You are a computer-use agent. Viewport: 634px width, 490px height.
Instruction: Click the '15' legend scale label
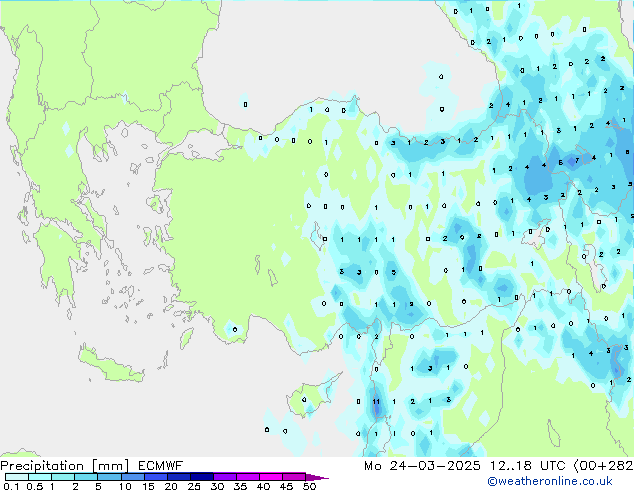pos(148,486)
